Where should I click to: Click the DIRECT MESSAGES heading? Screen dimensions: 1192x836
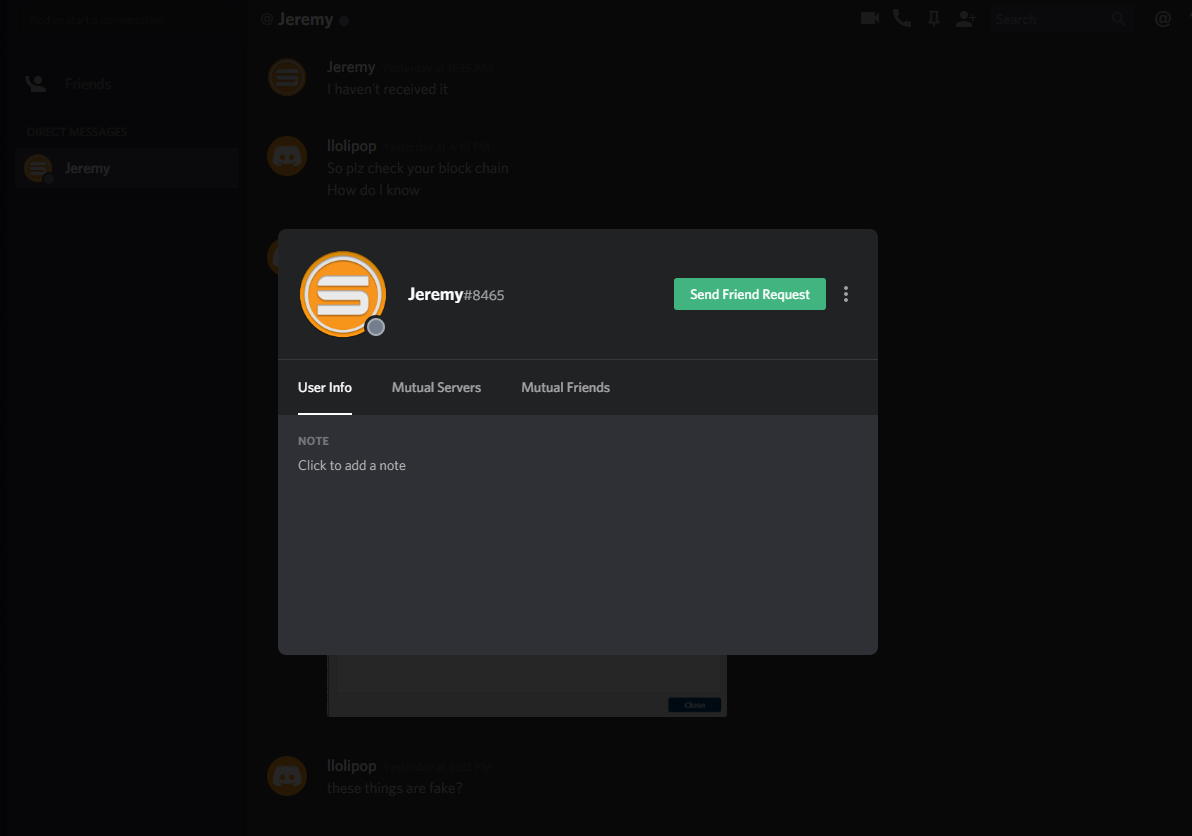(x=77, y=131)
